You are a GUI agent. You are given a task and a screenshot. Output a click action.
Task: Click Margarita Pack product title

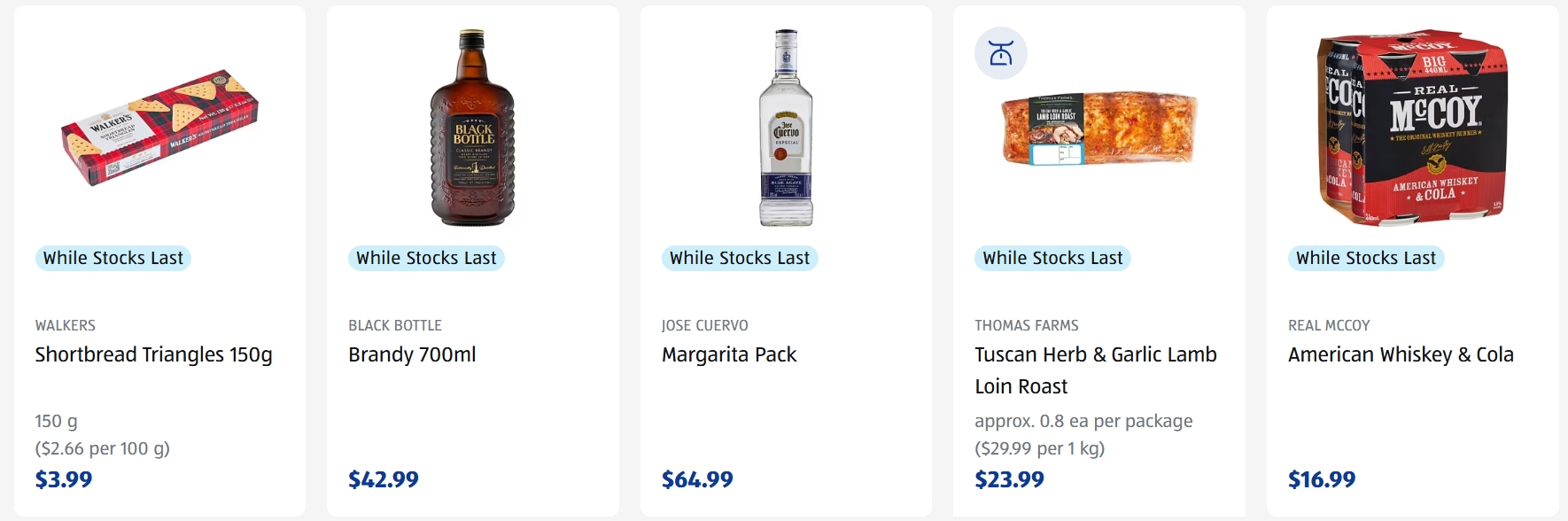(729, 354)
